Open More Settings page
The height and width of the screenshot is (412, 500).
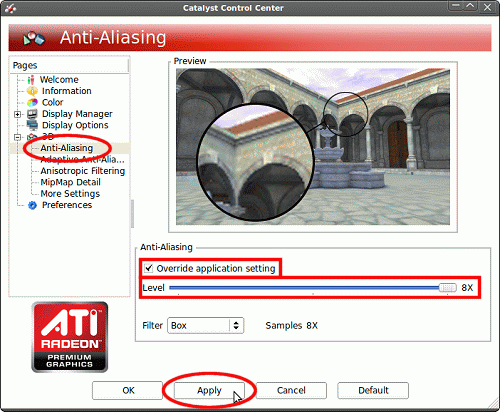pyautogui.click(x=70, y=194)
